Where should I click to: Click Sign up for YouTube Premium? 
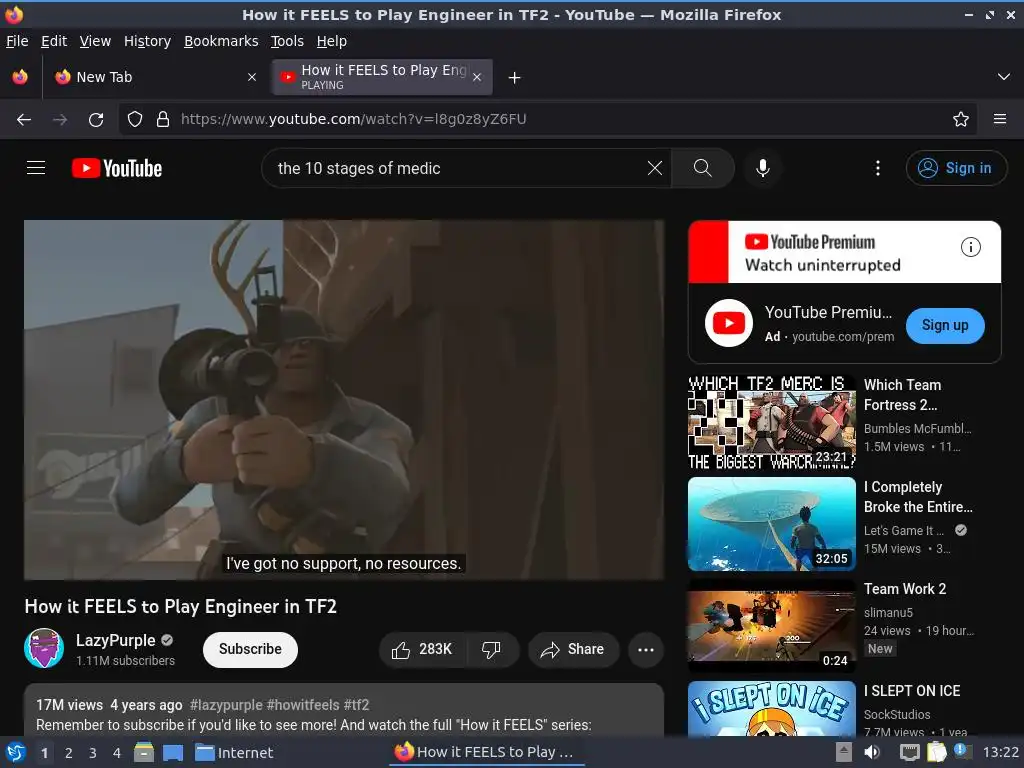click(x=945, y=325)
